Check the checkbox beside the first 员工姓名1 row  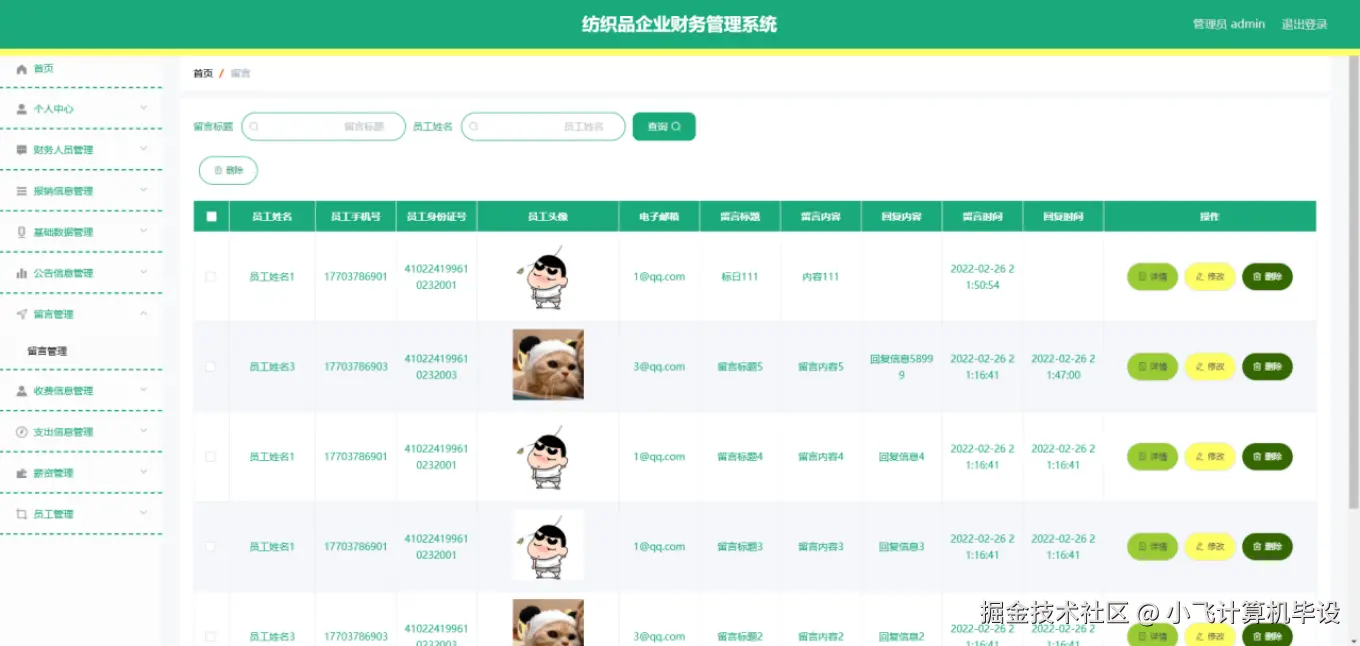[211, 276]
